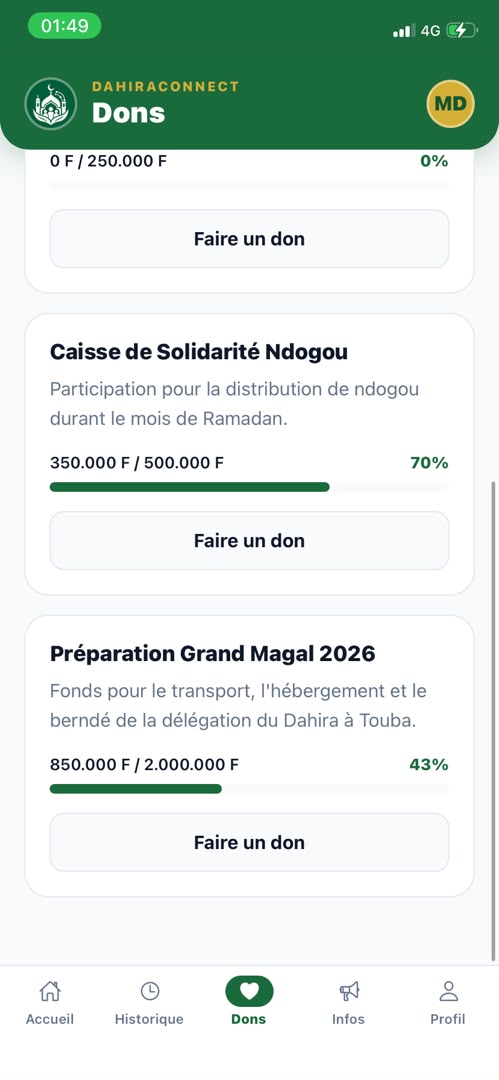Open Caisse de Solidarité Ndogou title
The width and height of the screenshot is (499, 1080).
pyautogui.click(x=199, y=352)
